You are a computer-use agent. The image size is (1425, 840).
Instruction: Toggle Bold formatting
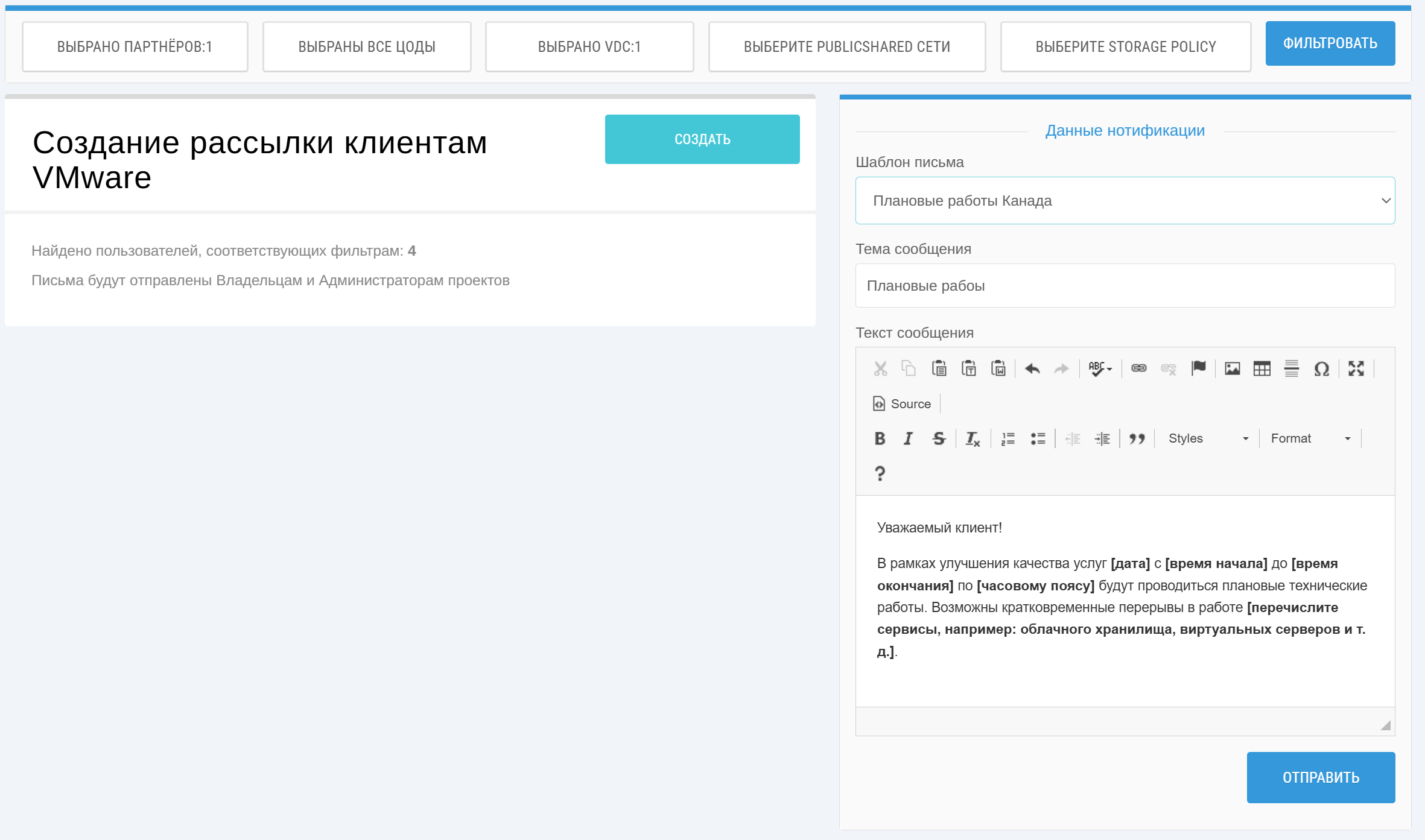coord(880,438)
